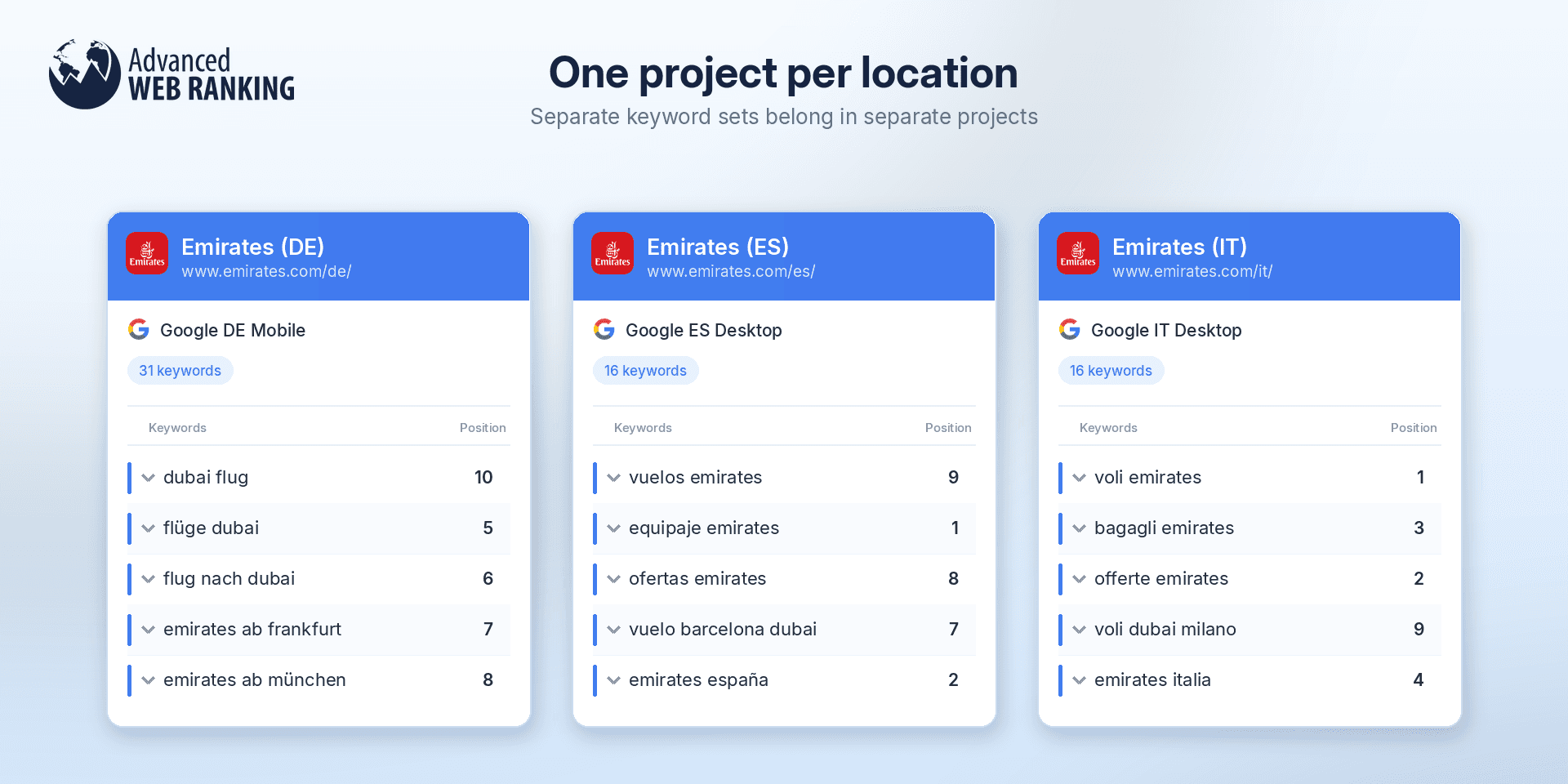Click position 8 for 'emirates ab münchen'
This screenshot has height=784, width=1568.
point(488,680)
